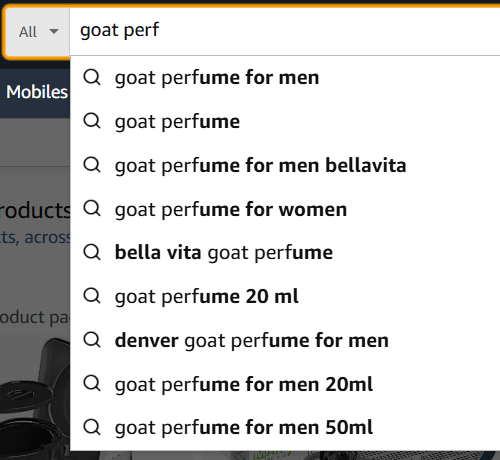Click magnifier icon beside 'goat perfume for women'
This screenshot has width=500, height=460.
pyautogui.click(x=92, y=209)
